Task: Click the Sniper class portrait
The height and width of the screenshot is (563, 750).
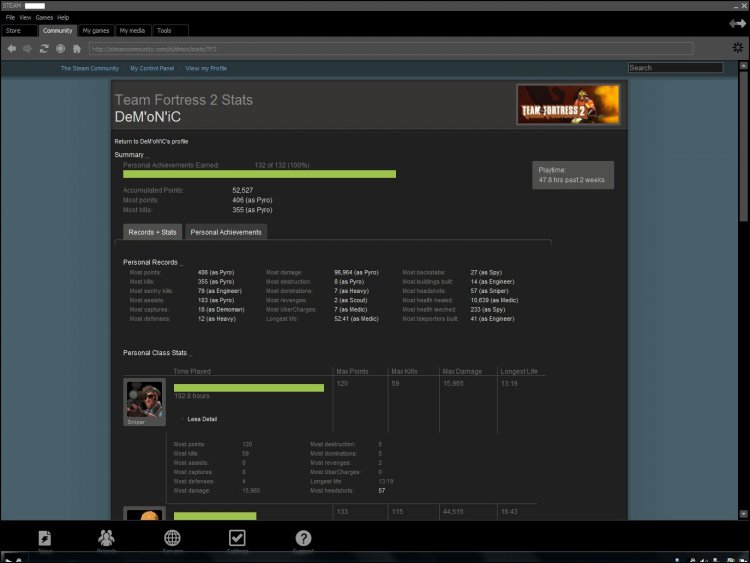Action: click(x=144, y=402)
